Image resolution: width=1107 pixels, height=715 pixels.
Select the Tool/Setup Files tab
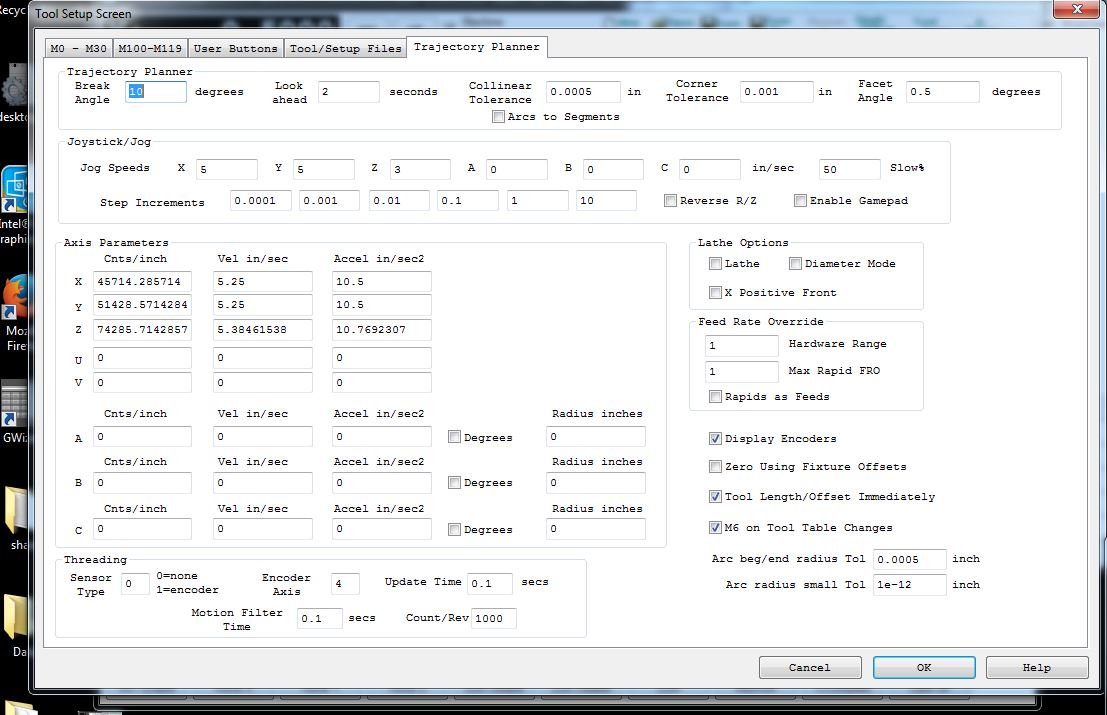click(x=345, y=48)
